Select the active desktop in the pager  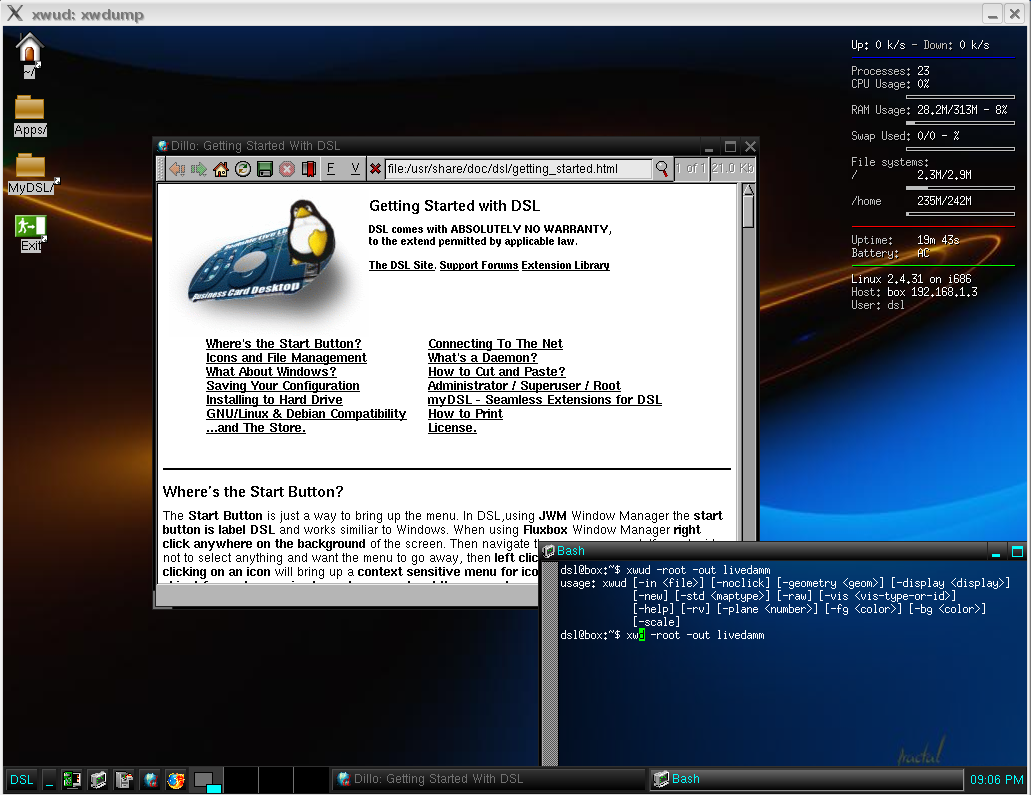(207, 780)
